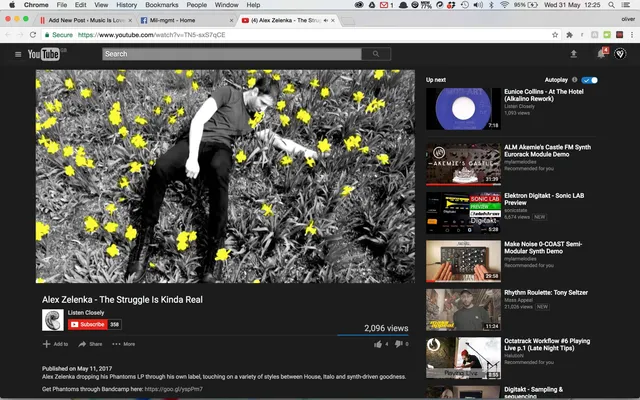Dislike the video with thumbs down
This screenshot has height=400, width=640.
click(398, 344)
